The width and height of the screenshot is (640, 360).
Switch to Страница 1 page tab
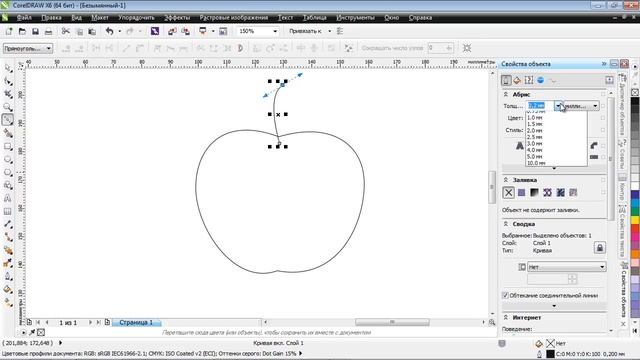pyautogui.click(x=136, y=322)
